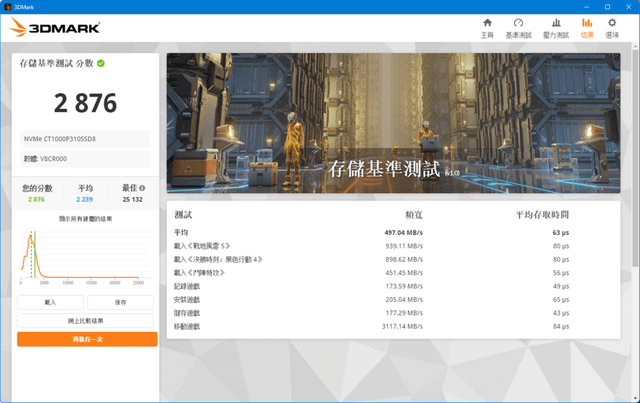The width and height of the screenshot is (640, 403).
Task: Click the 顯示所有硬體的結果 label
Action: pyautogui.click(x=85, y=219)
